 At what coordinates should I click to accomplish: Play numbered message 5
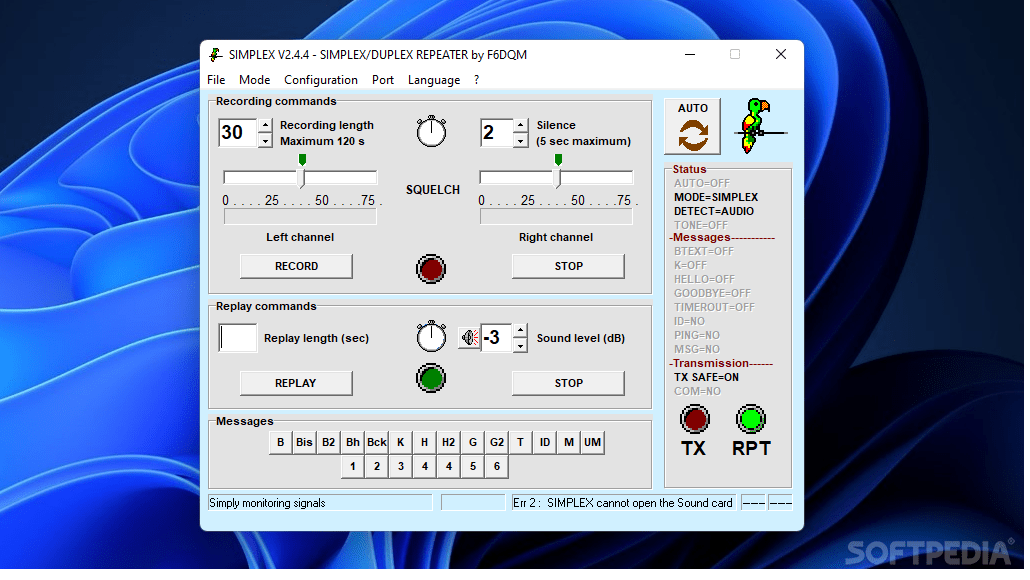[473, 466]
